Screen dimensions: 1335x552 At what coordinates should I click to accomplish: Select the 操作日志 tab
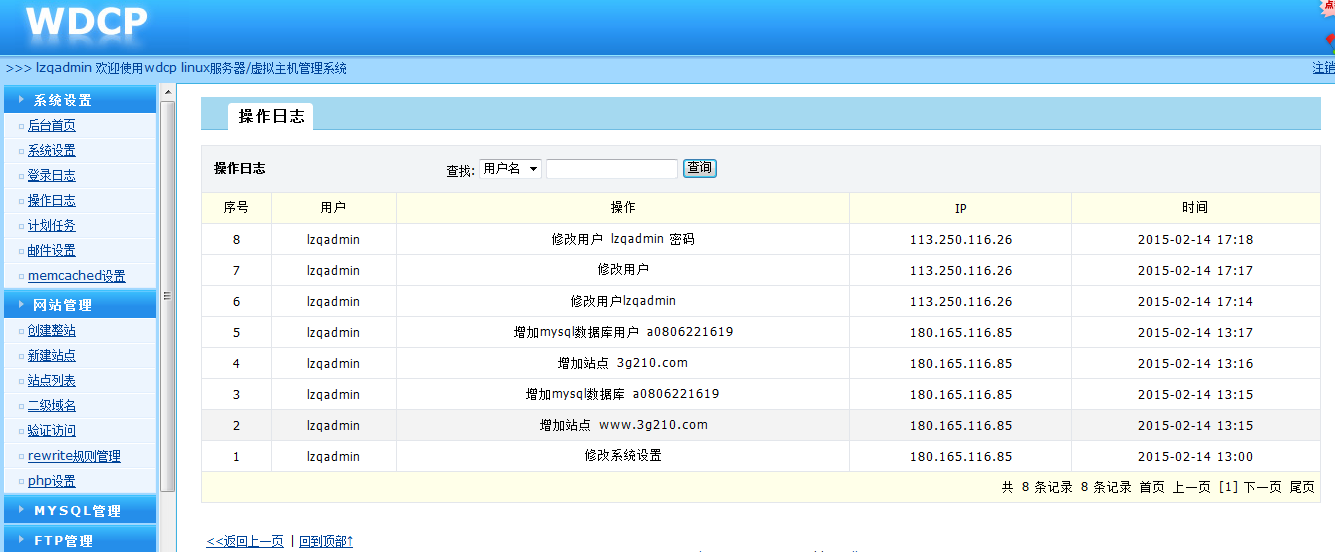(x=271, y=116)
